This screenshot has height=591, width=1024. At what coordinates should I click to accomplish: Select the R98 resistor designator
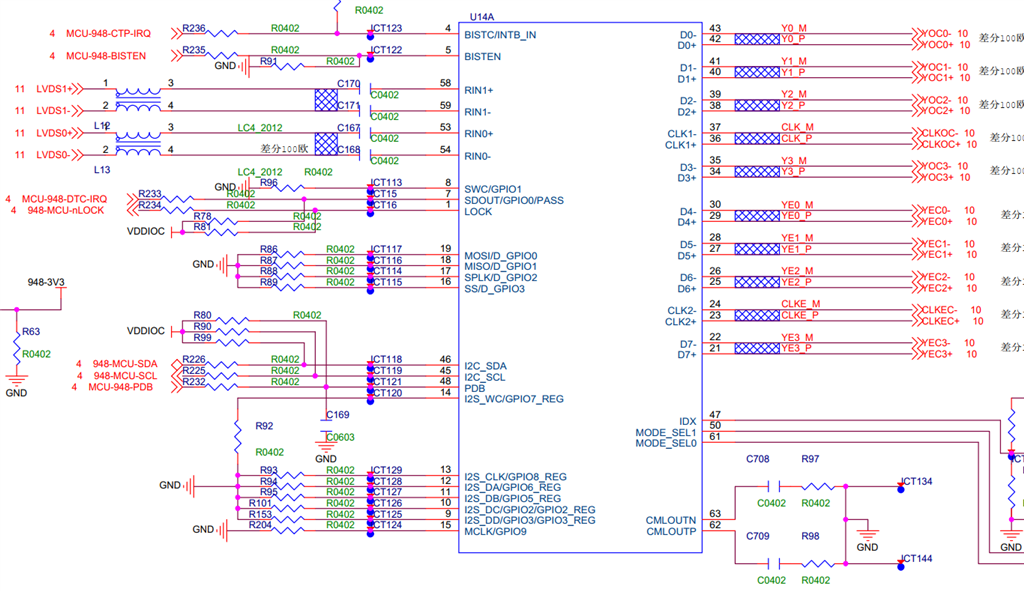[x=810, y=536]
